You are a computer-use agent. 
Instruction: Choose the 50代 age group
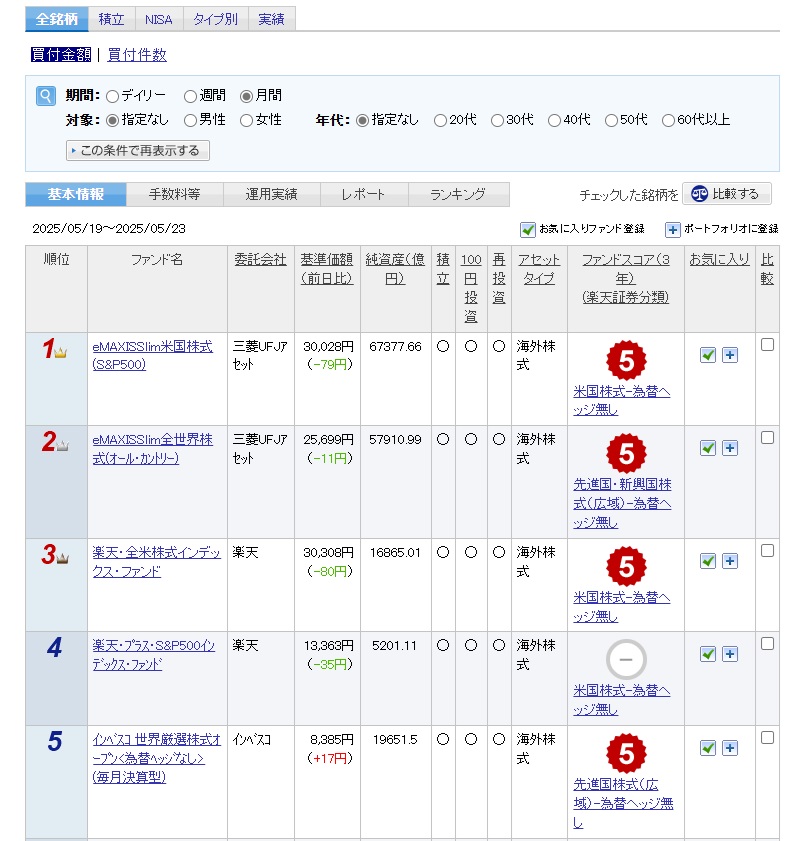611,121
